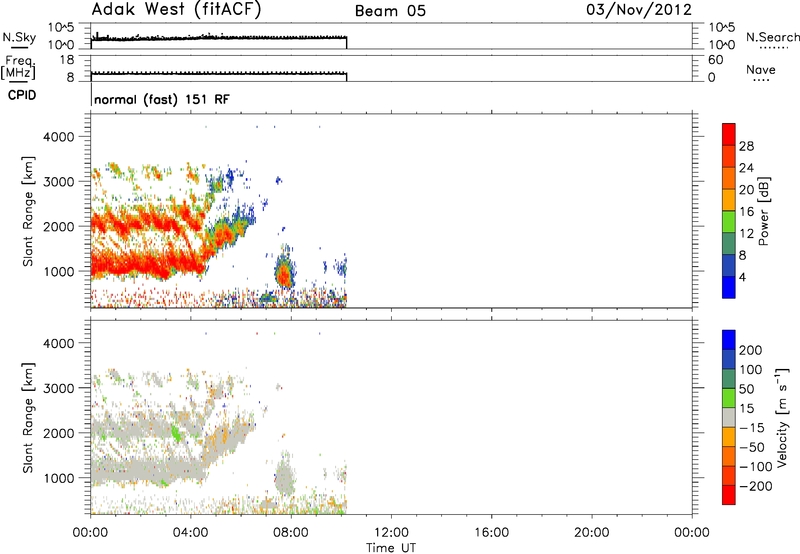This screenshot has width=800, height=554.
Task: Click the 'Nave' legend label
Action: 761,69
